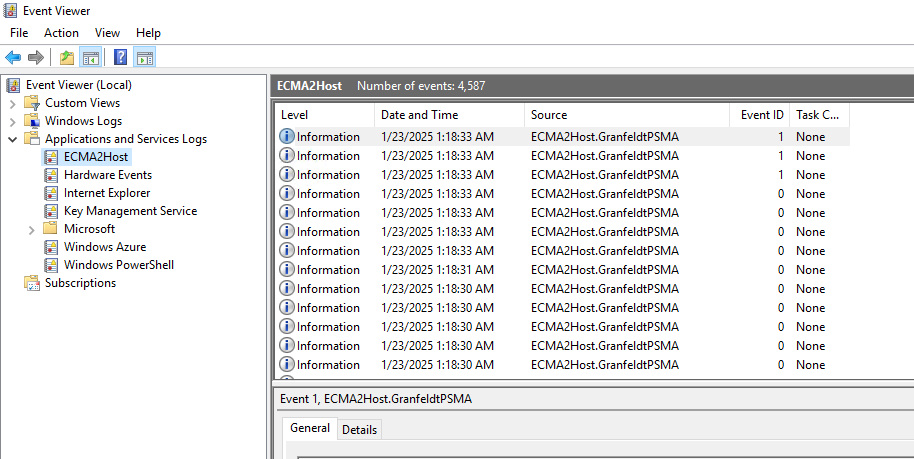This screenshot has height=459, width=914.
Task: Click the Up One Level folder icon
Action: tap(67, 58)
